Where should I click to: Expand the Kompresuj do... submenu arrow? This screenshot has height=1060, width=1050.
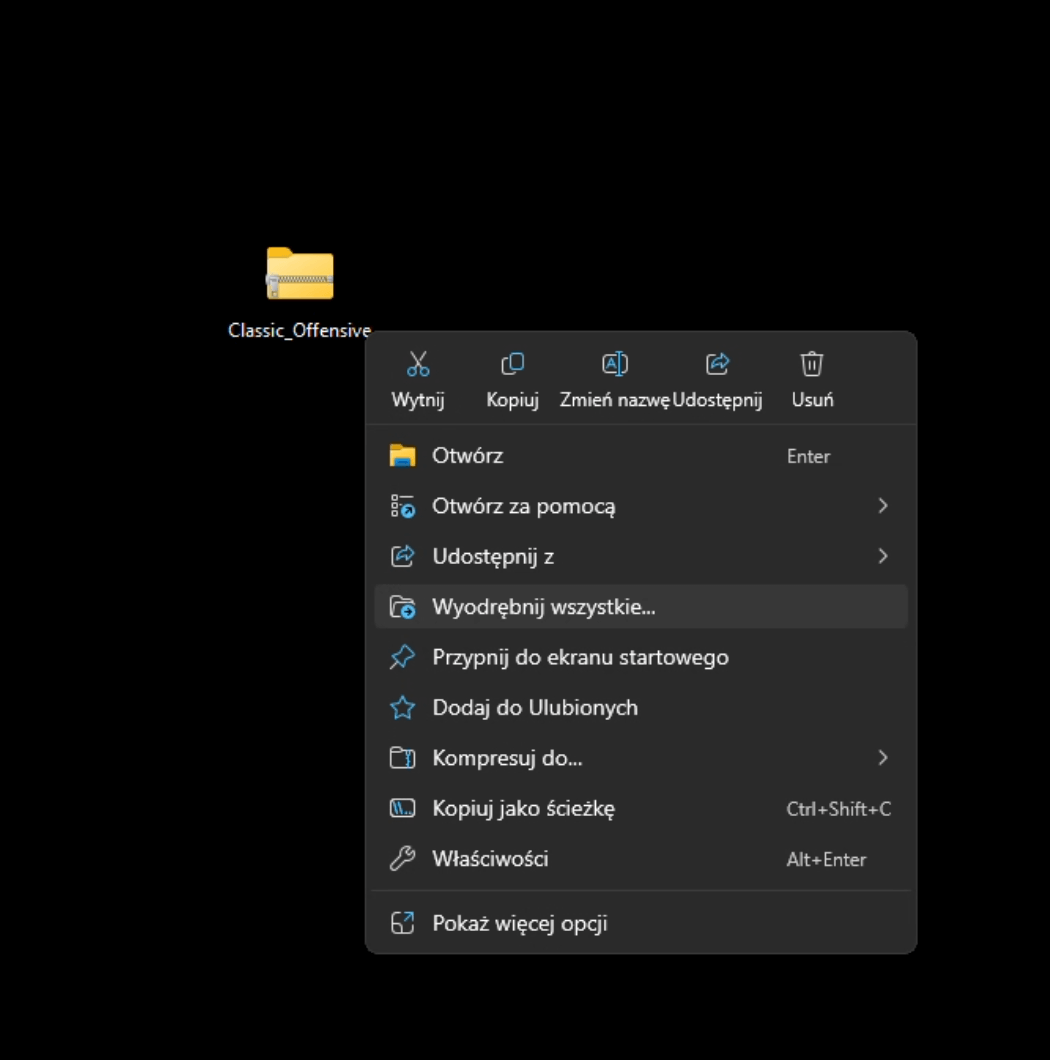pos(882,758)
